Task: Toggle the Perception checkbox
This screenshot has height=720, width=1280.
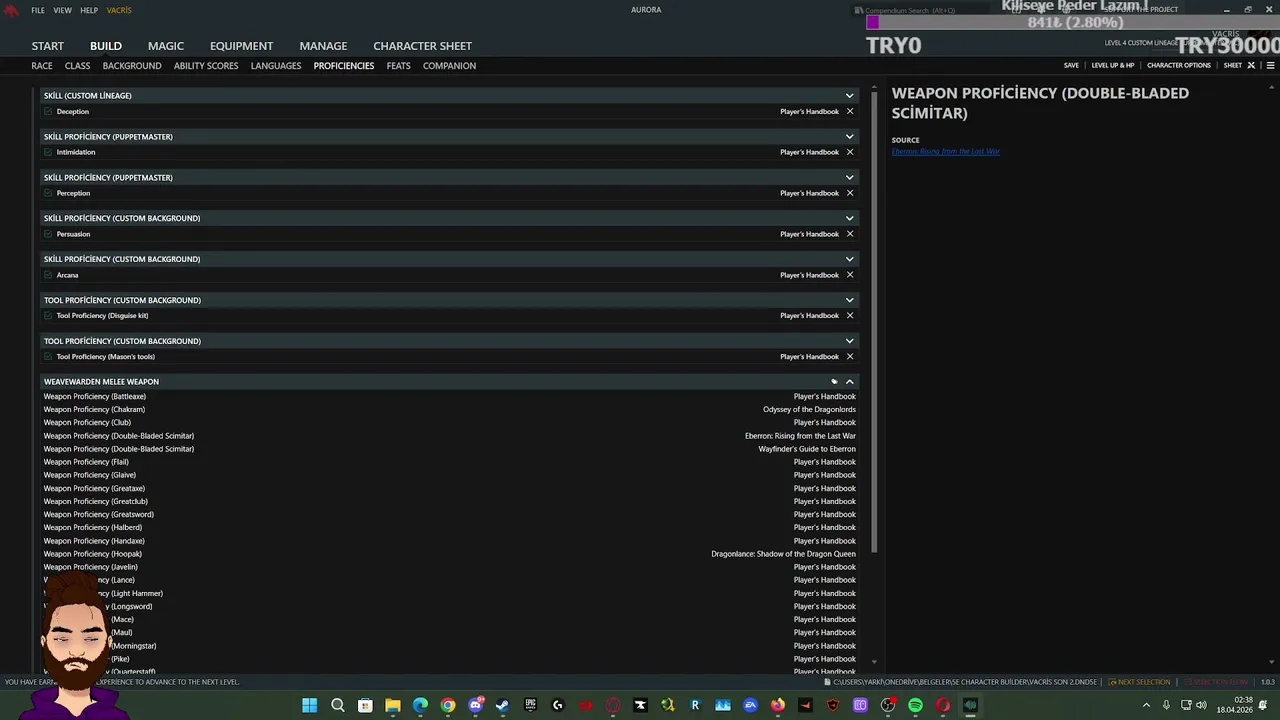Action: pyautogui.click(x=48, y=193)
